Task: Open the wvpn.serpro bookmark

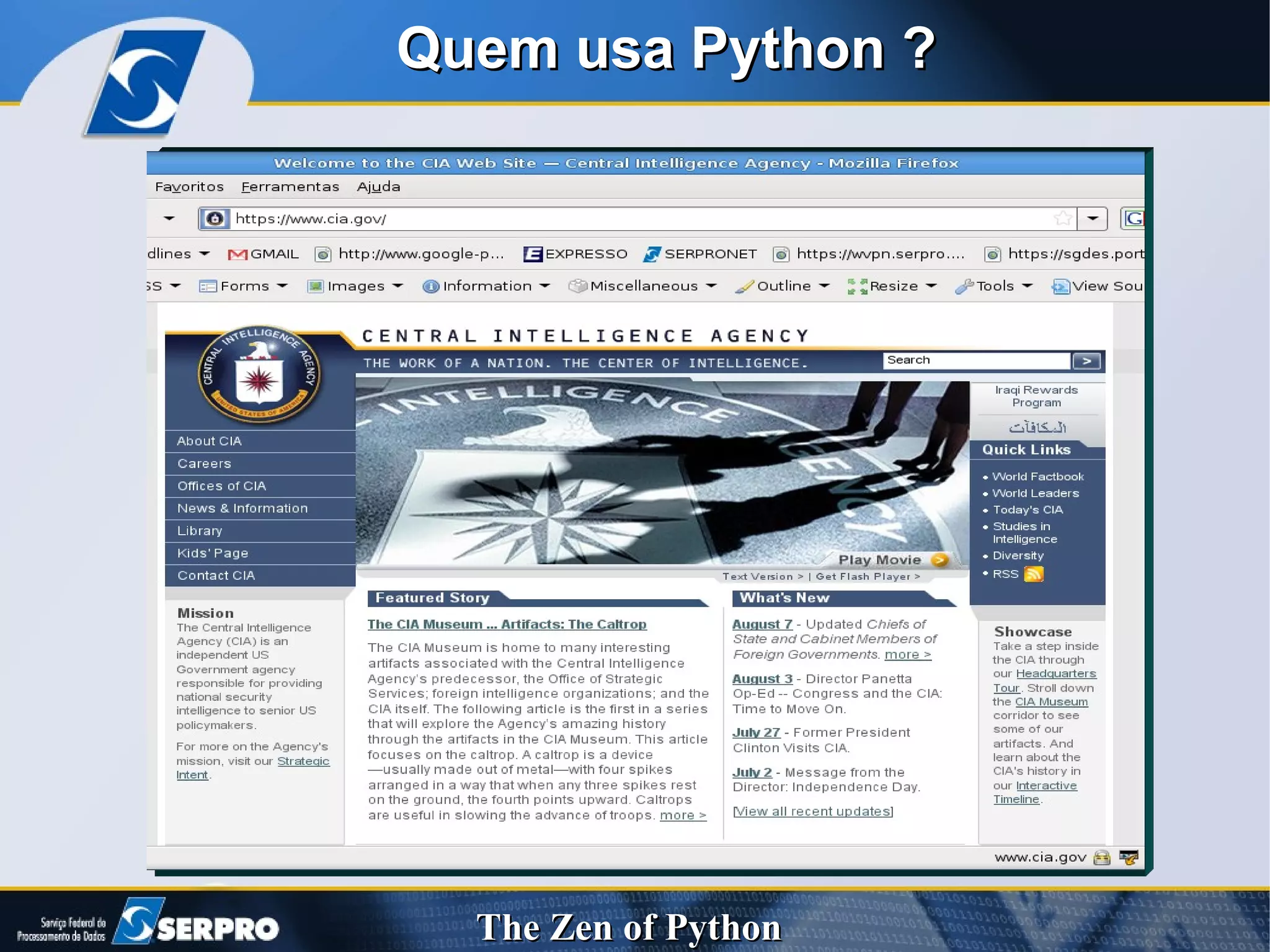Action: pos(869,254)
